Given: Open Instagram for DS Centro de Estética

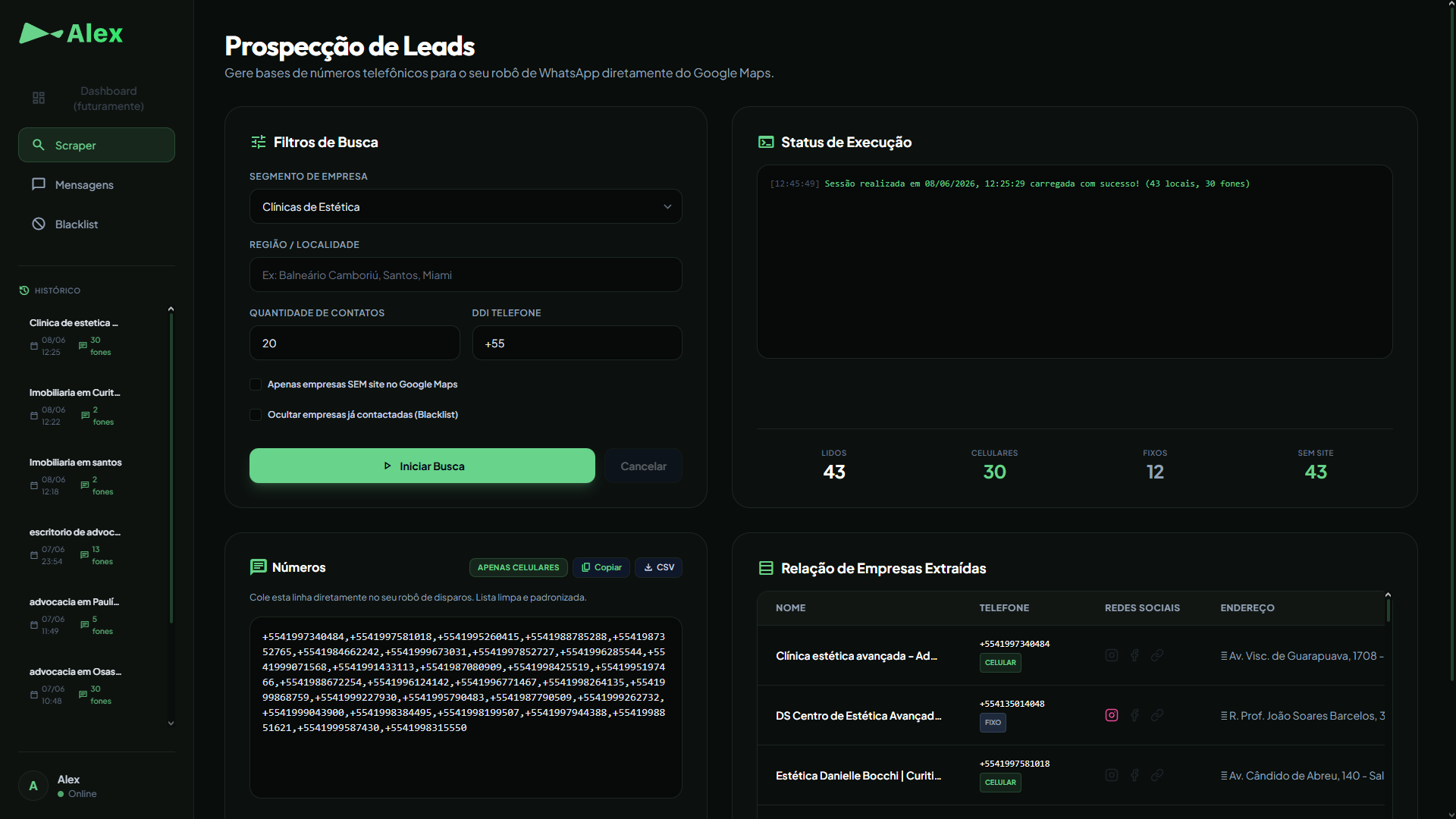Looking at the screenshot, I should [1112, 715].
